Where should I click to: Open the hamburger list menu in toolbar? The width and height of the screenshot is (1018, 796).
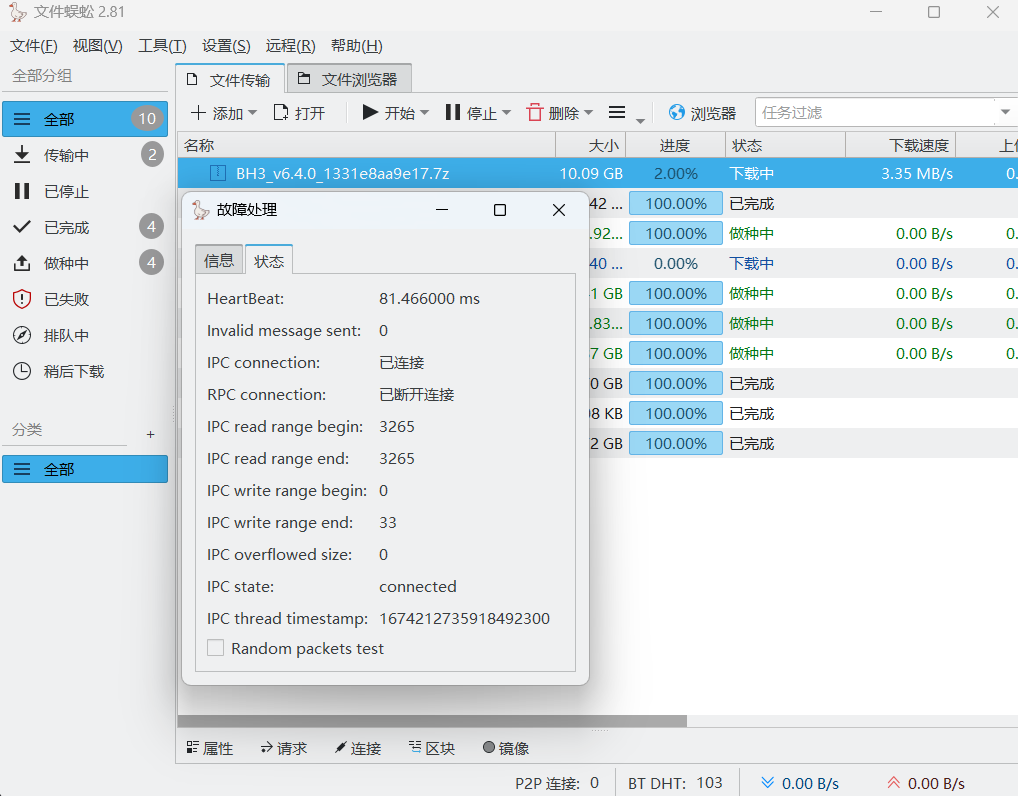[x=617, y=113]
